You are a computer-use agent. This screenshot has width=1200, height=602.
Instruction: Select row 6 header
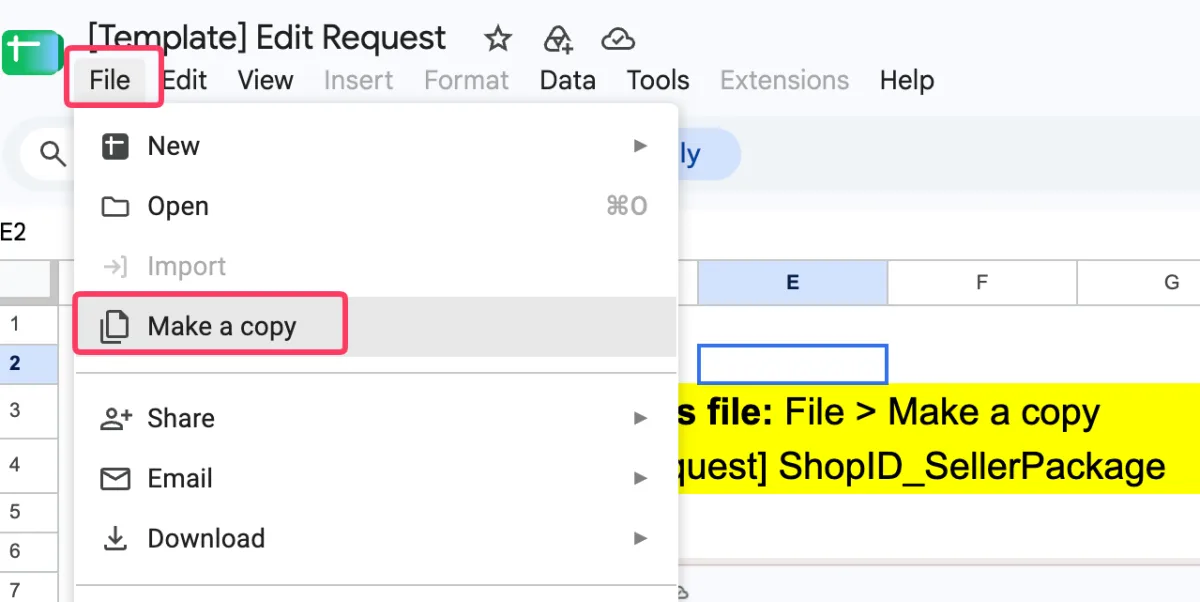pos(29,551)
